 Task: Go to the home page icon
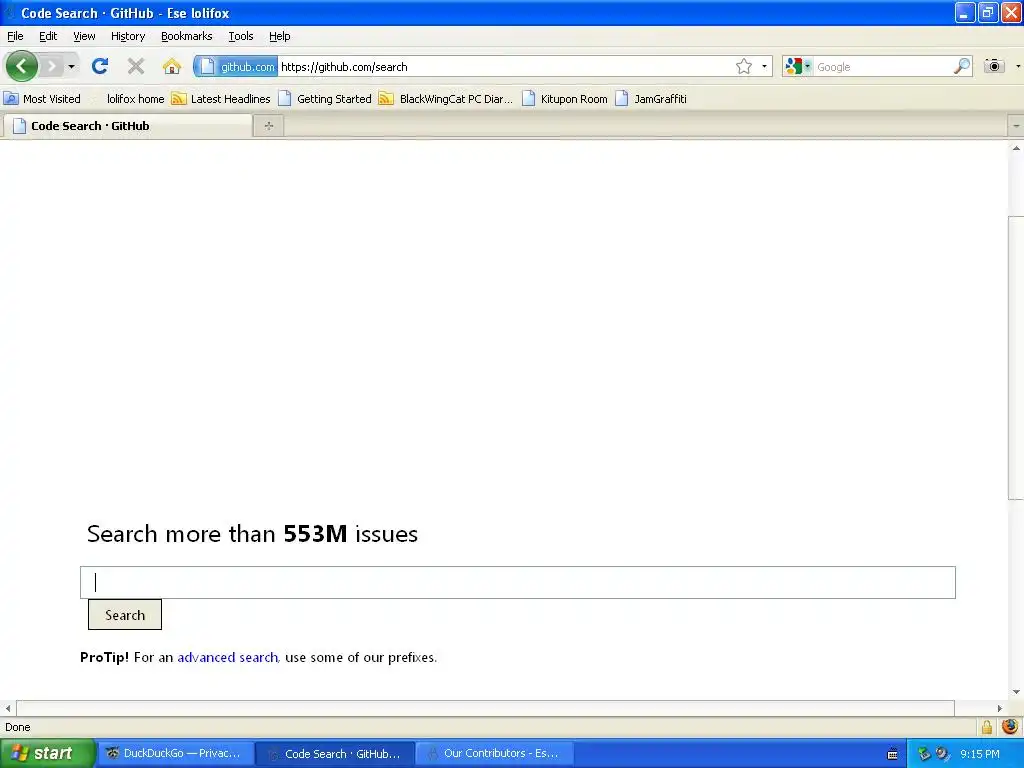click(172, 66)
